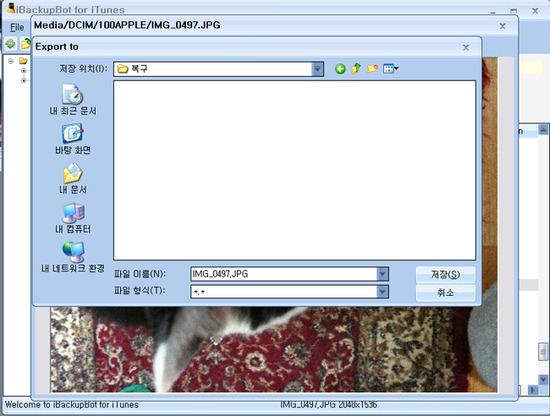Expand the first child tree node
This screenshot has width=550, height=416.
[x=24, y=71]
